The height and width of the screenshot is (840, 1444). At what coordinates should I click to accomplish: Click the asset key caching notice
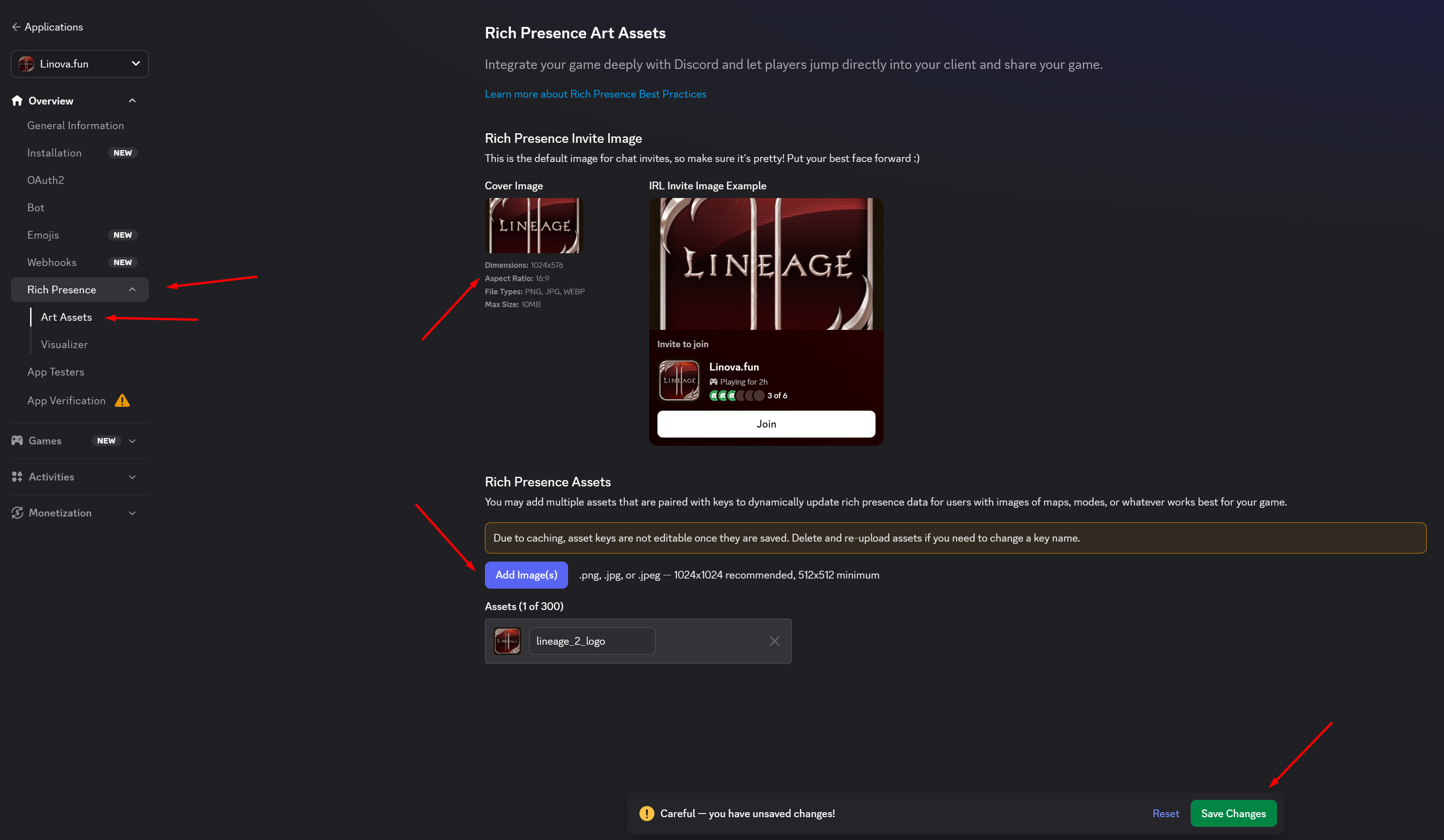pyautogui.click(x=955, y=538)
